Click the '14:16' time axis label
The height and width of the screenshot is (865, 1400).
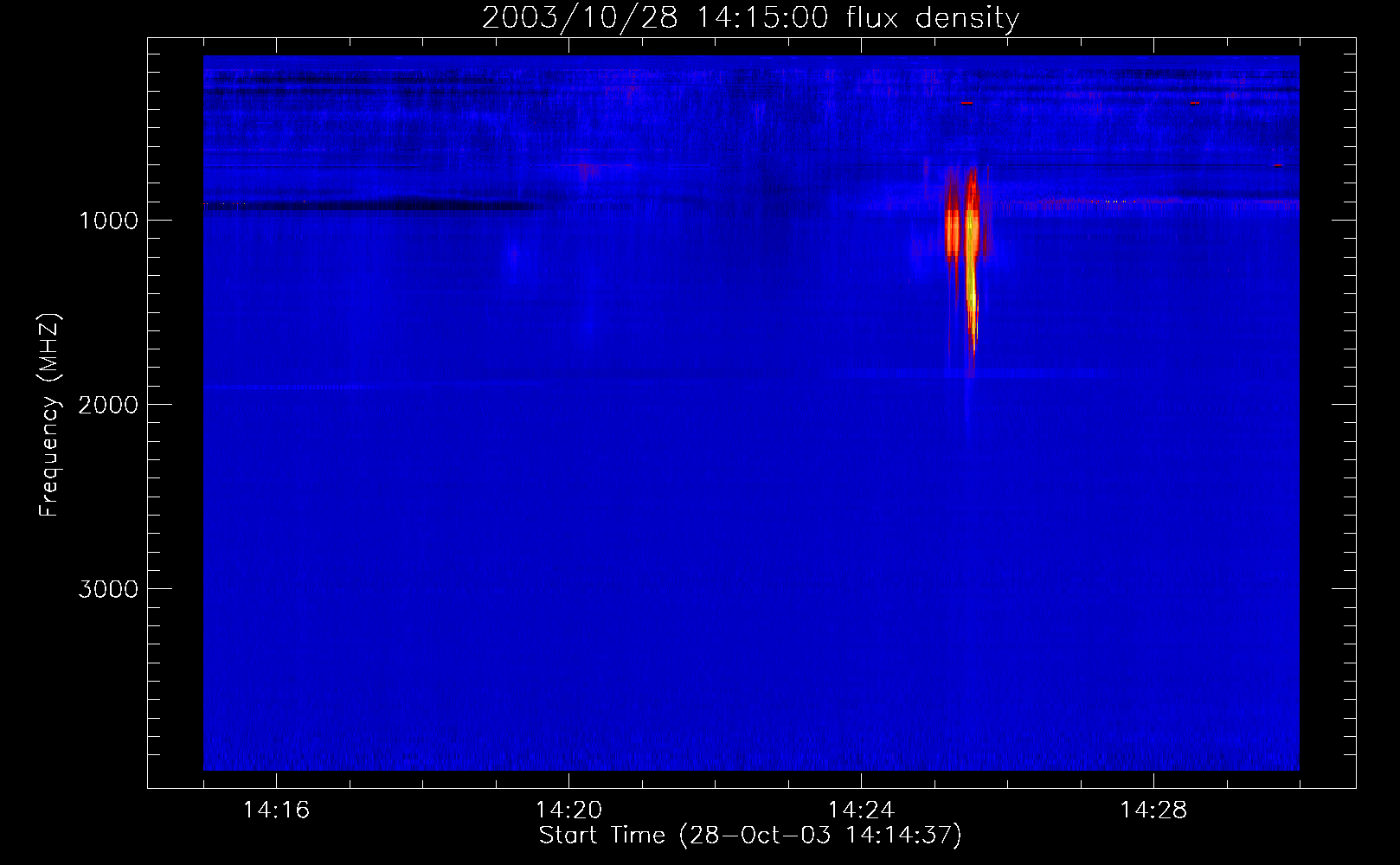pyautogui.click(x=276, y=810)
